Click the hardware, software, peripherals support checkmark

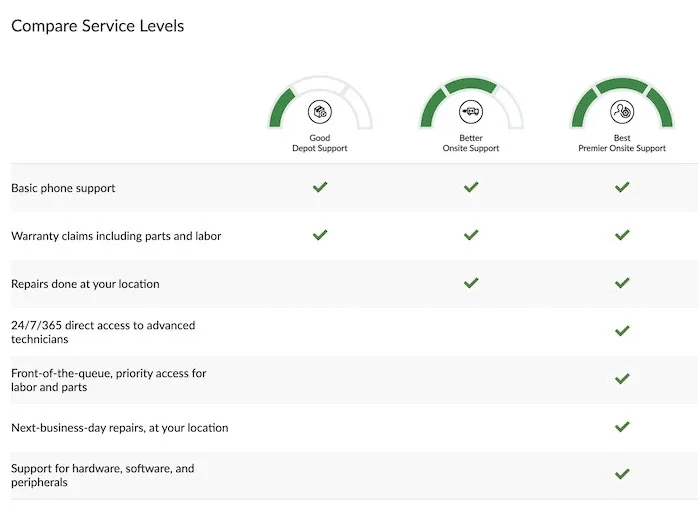click(622, 474)
